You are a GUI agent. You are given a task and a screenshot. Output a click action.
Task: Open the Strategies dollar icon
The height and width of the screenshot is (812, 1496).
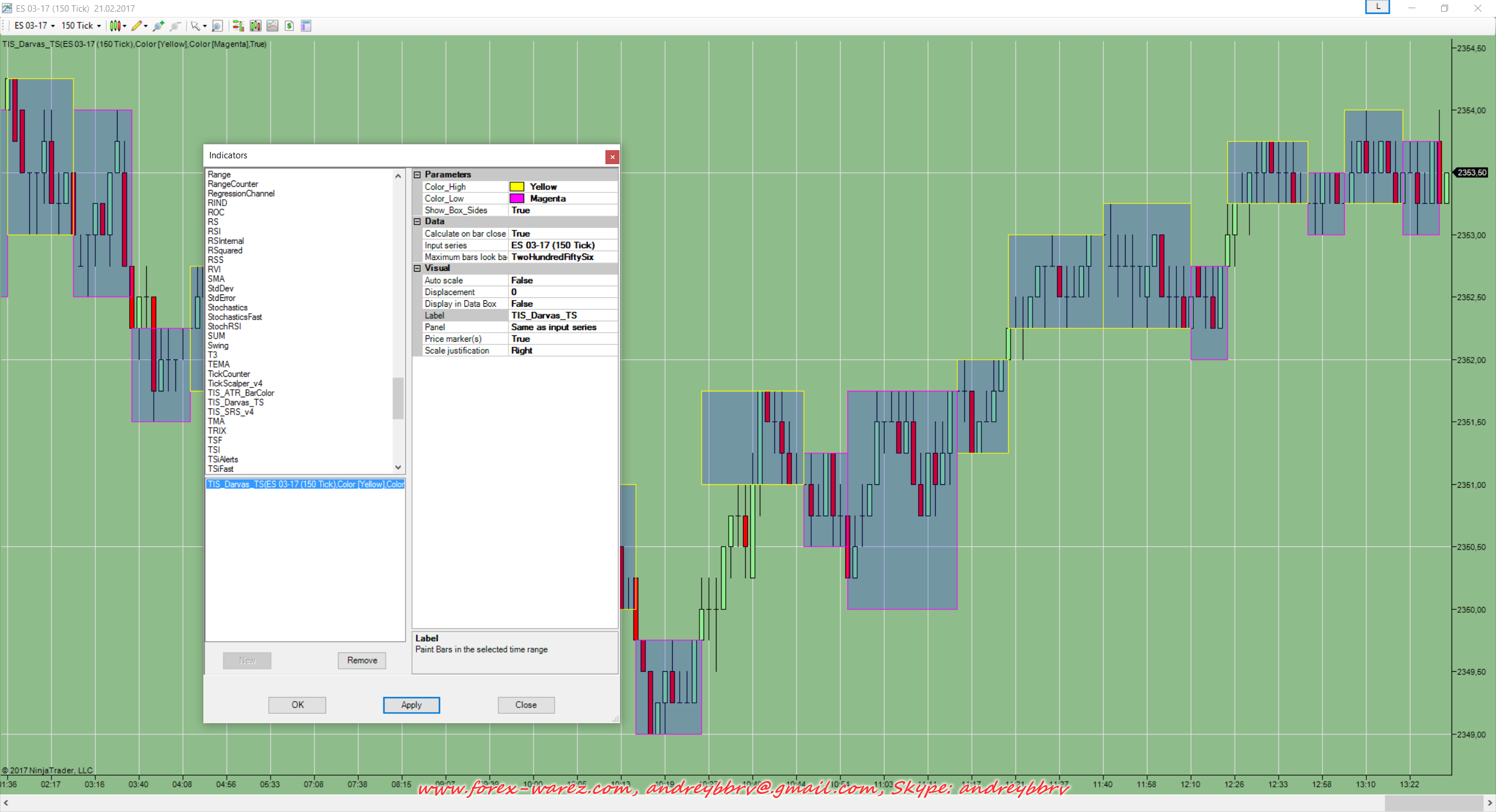(x=289, y=26)
